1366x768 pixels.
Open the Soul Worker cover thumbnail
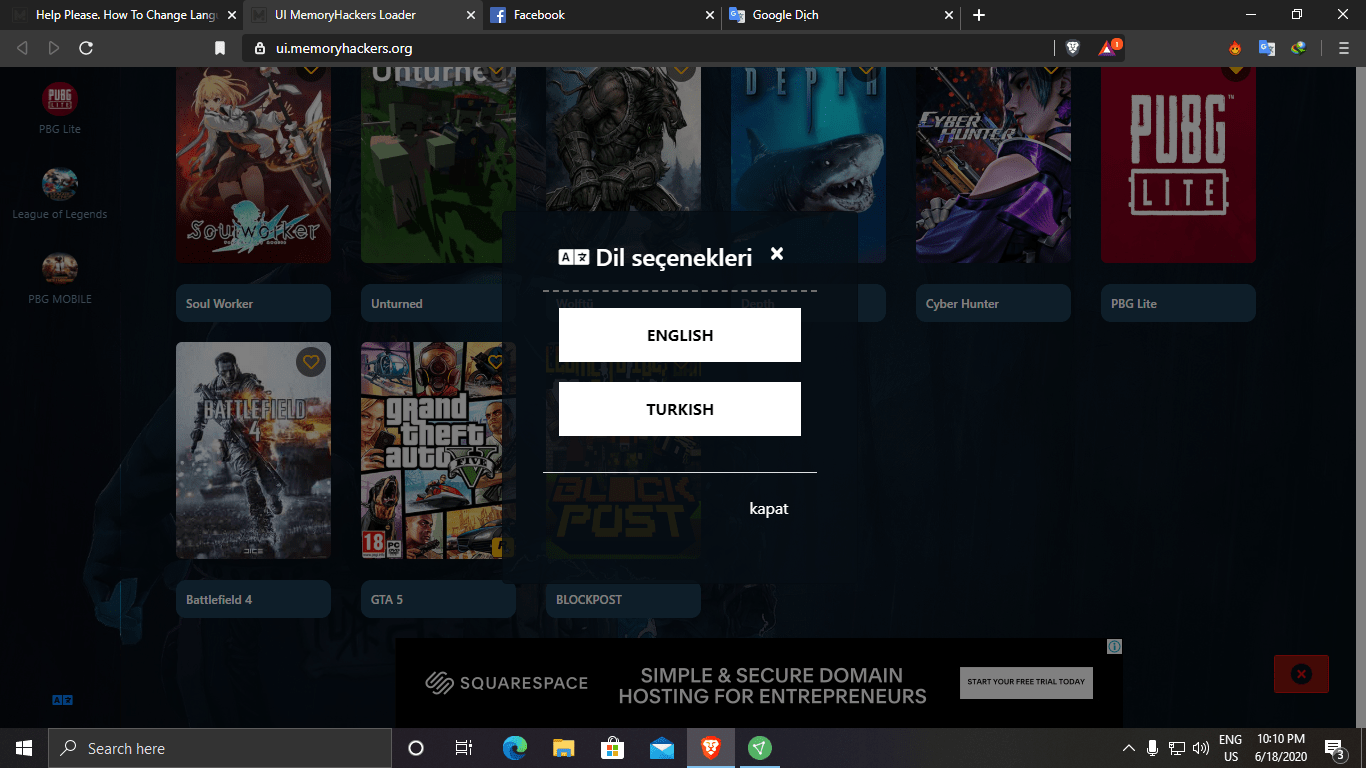253,165
